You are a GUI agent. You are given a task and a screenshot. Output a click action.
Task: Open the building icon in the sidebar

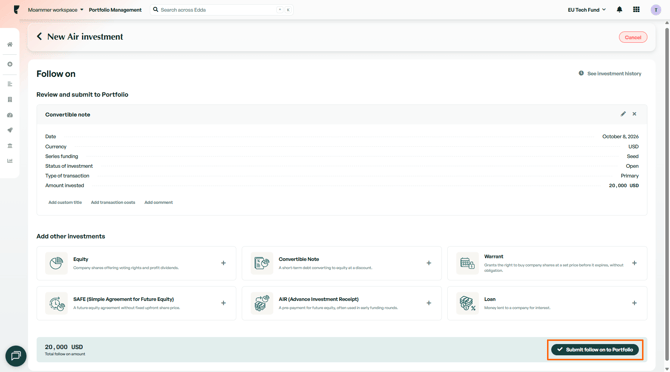10,100
